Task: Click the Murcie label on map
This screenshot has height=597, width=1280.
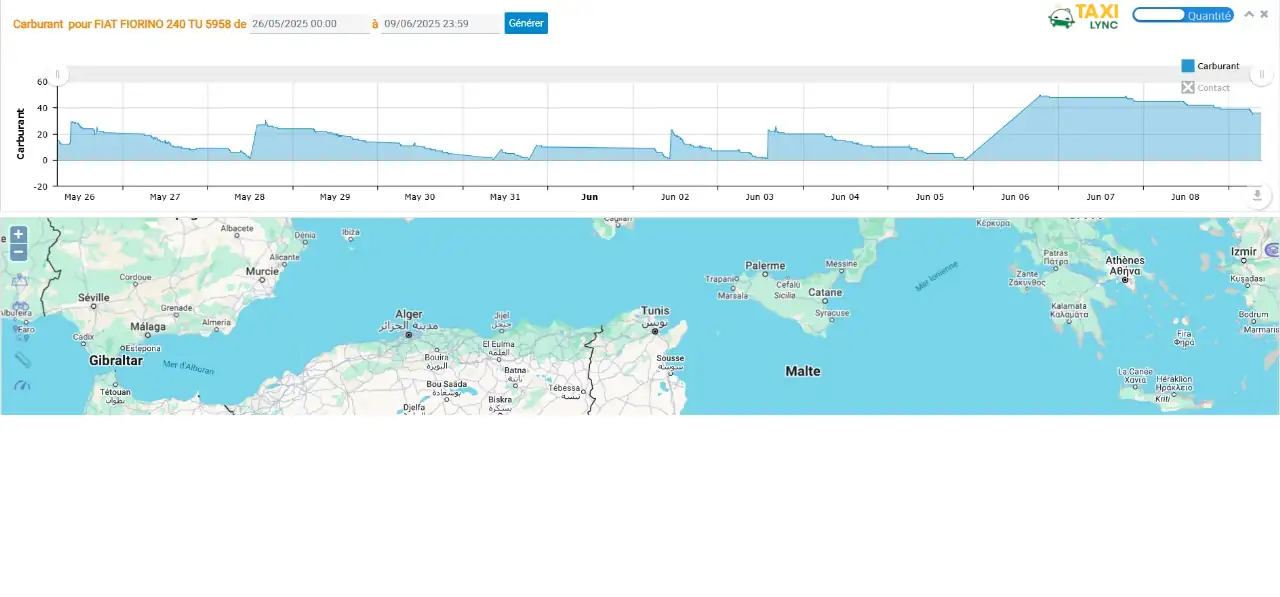Action: point(263,271)
